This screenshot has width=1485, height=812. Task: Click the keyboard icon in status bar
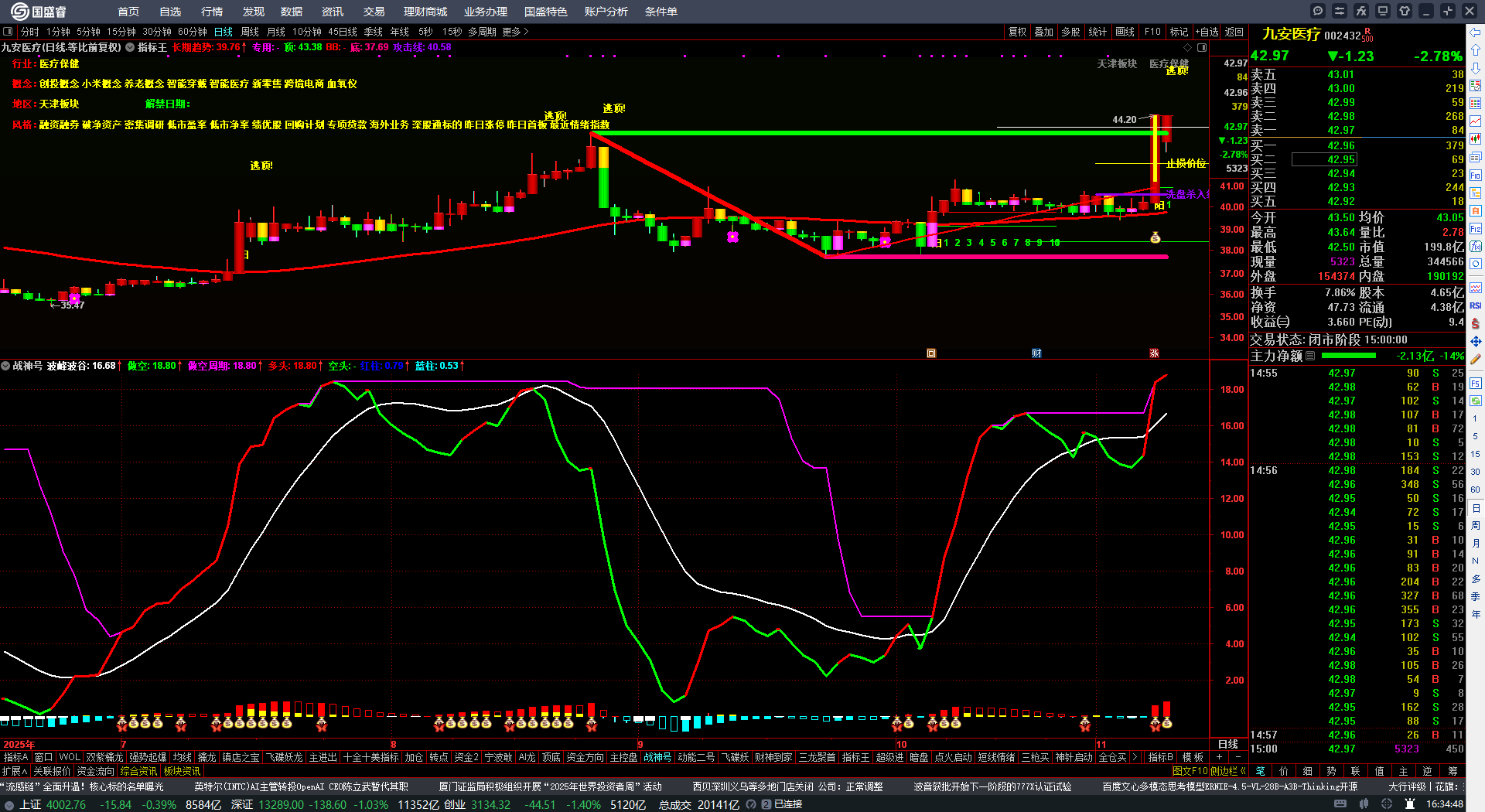coord(1340,804)
